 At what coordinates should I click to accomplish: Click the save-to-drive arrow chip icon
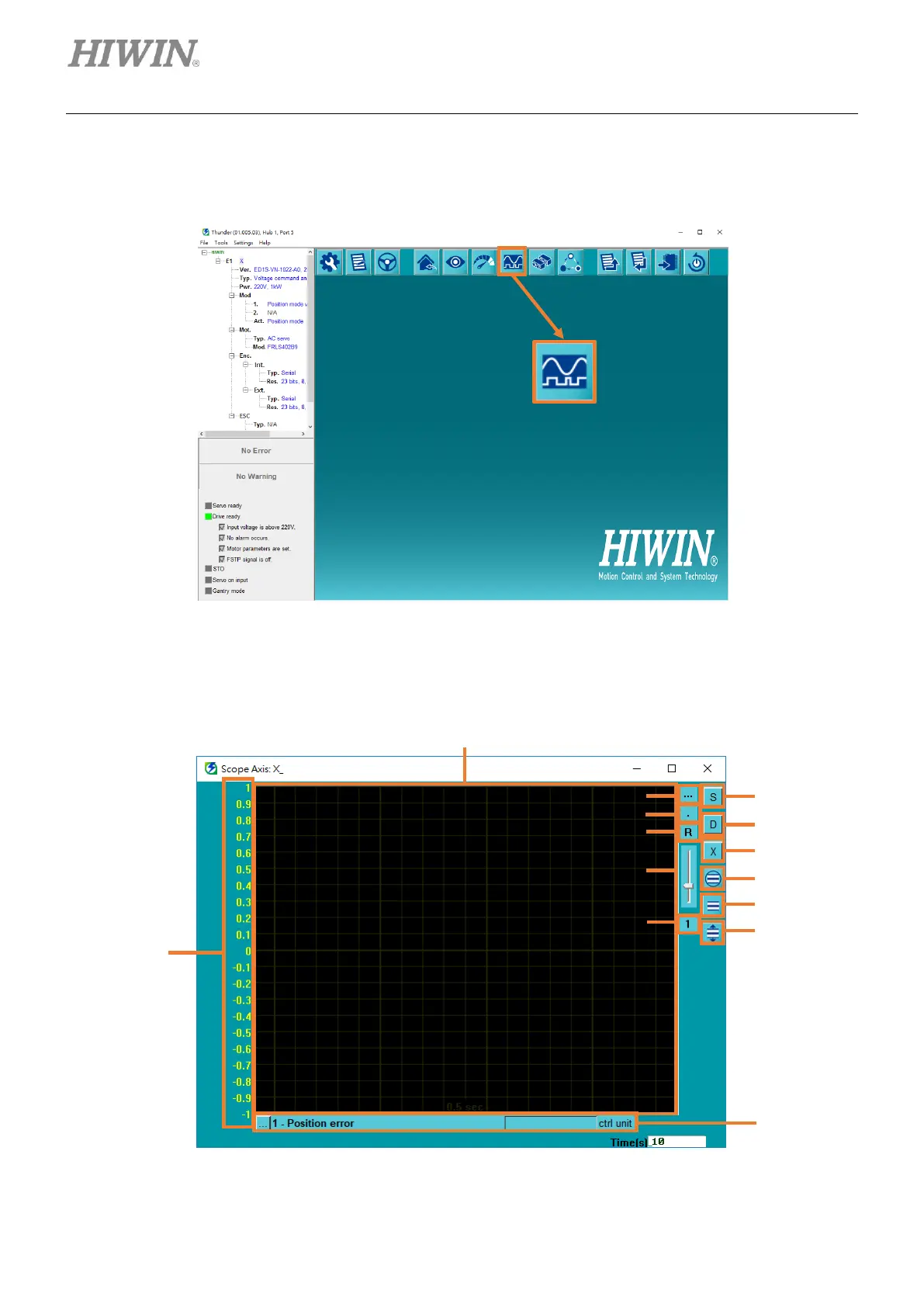click(667, 262)
